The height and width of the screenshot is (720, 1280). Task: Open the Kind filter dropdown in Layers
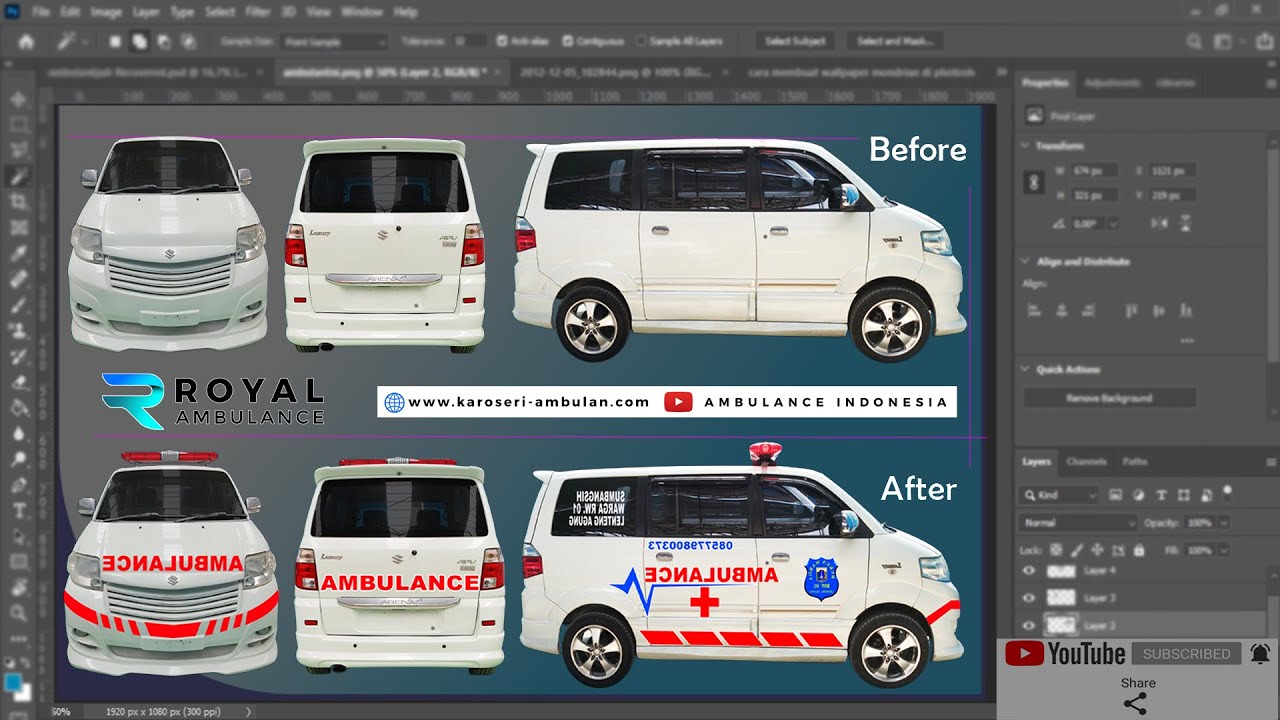[1060, 495]
